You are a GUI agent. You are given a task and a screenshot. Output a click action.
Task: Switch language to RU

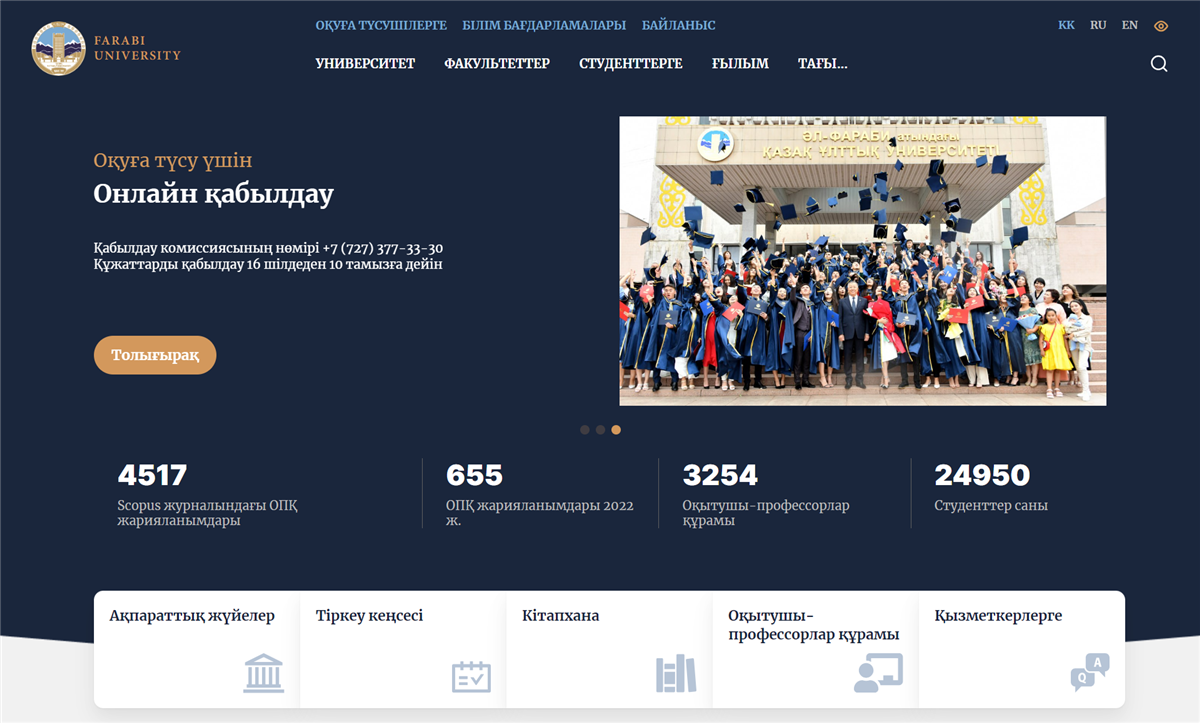click(x=1098, y=25)
